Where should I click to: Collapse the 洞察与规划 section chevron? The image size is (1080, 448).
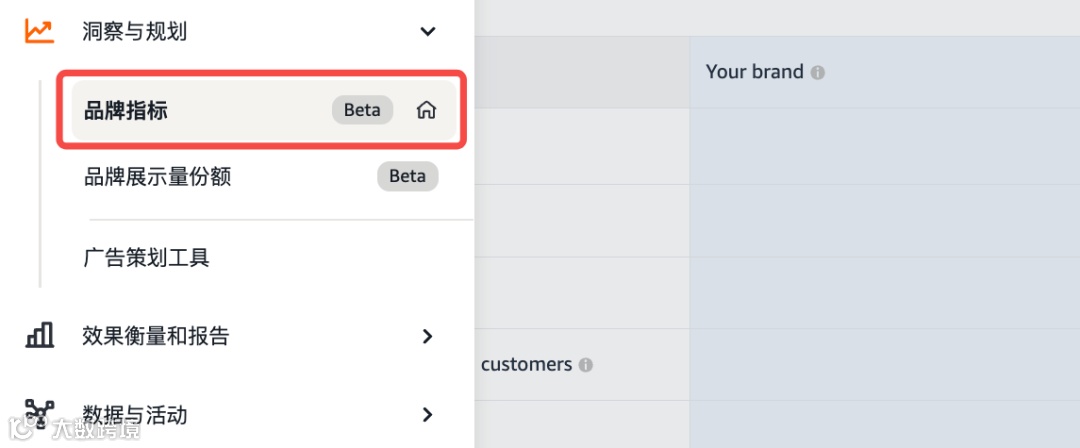428,32
